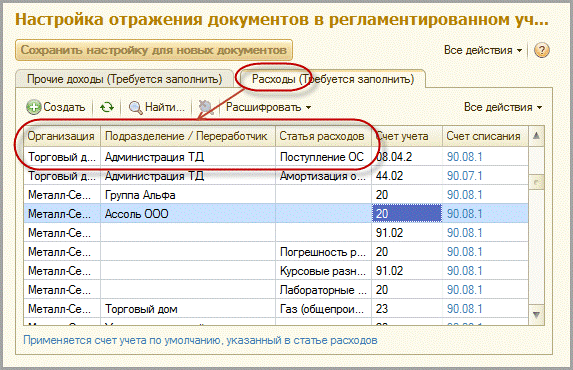Expand the Расшифровать dropdown

(x=268, y=107)
